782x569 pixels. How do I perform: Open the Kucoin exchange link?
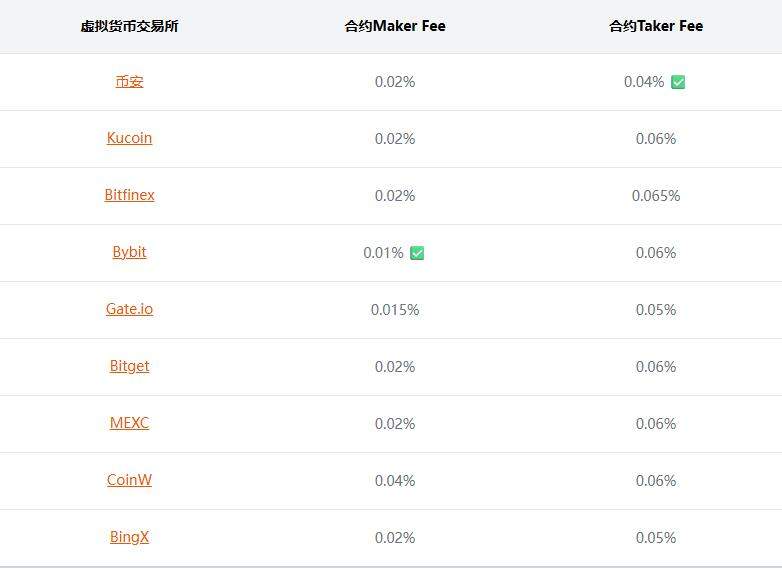point(129,138)
